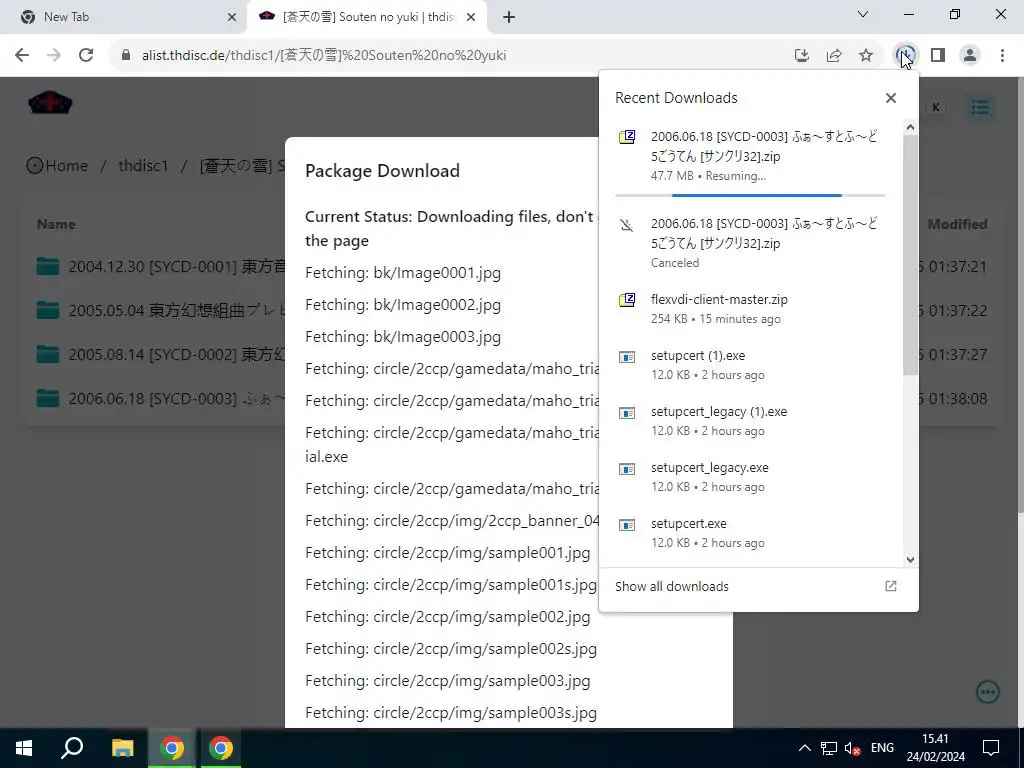Click the muted volume tray icon
Screen dimensions: 1024x768
click(852, 748)
